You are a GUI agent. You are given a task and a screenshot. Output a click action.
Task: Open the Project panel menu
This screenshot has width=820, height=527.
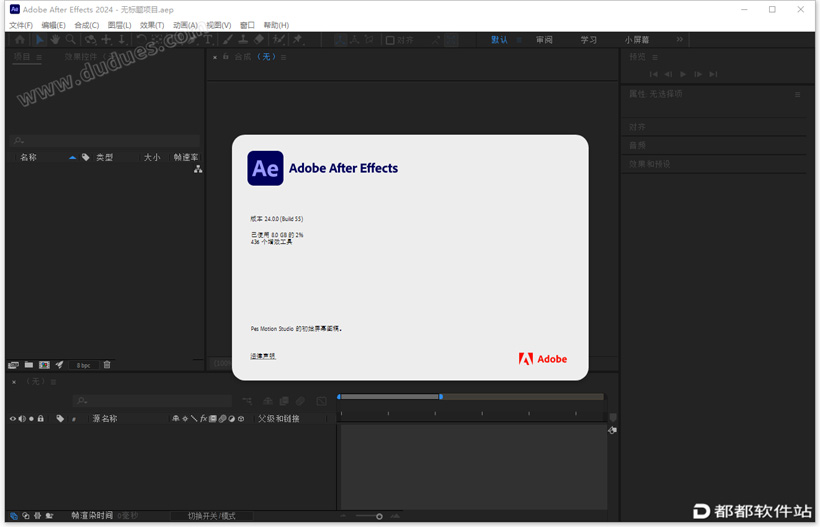[39, 57]
